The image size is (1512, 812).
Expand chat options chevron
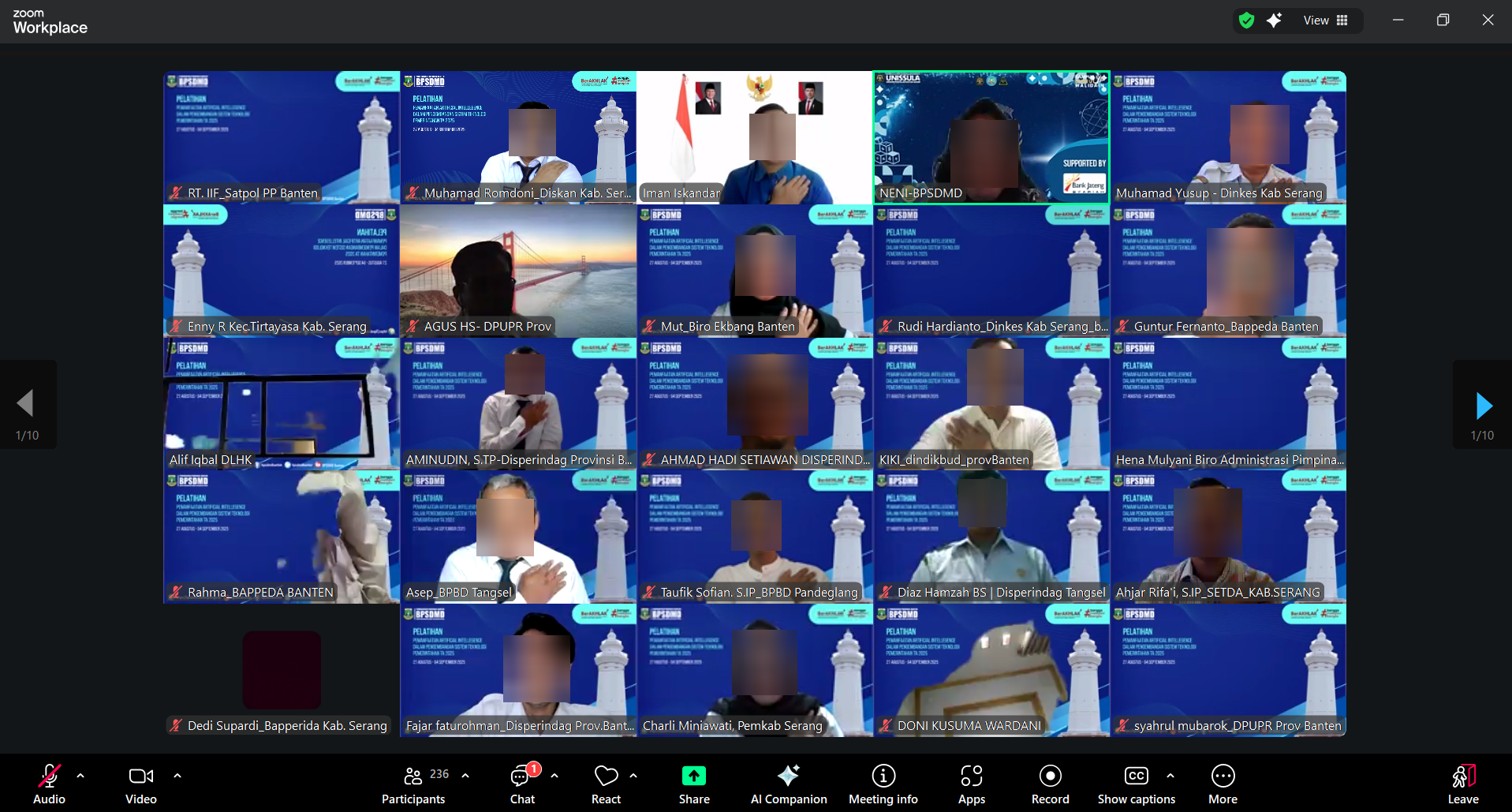(x=554, y=776)
